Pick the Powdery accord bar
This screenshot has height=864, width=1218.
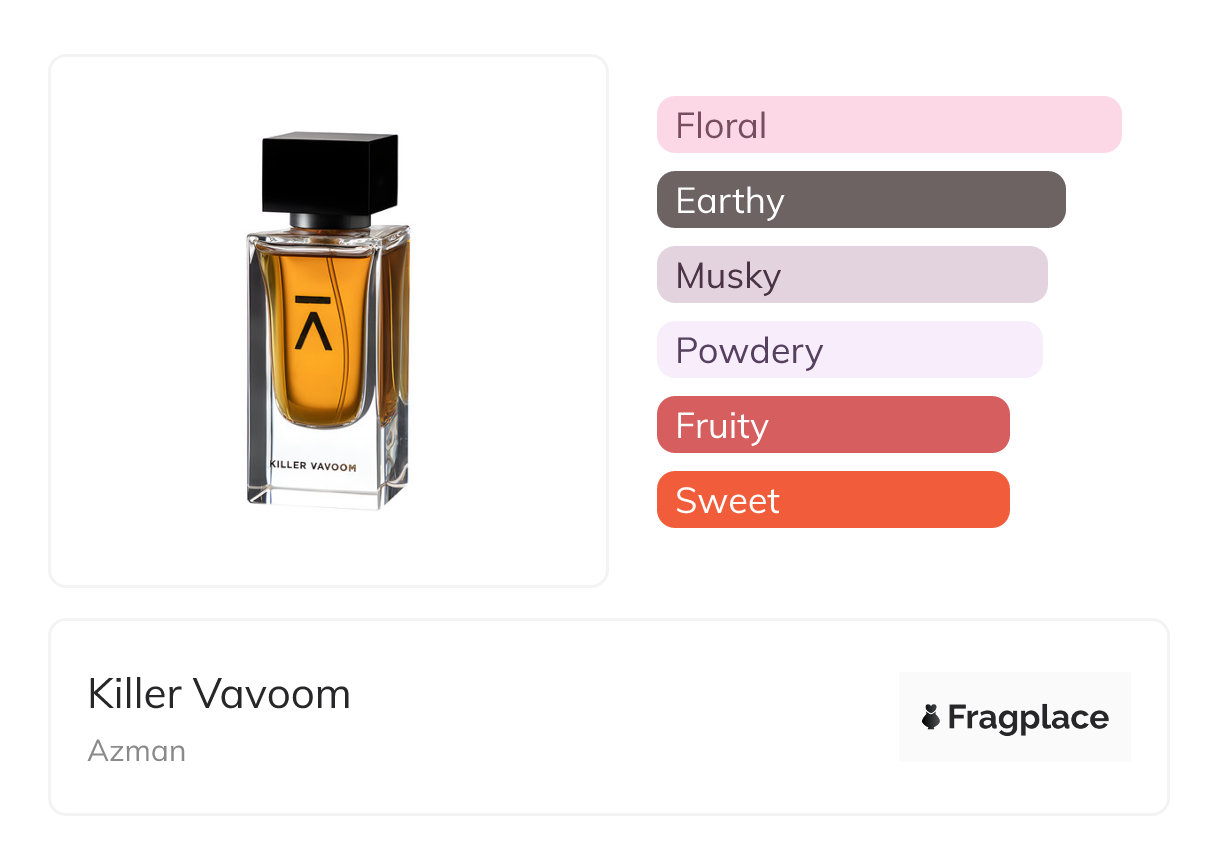(x=849, y=350)
